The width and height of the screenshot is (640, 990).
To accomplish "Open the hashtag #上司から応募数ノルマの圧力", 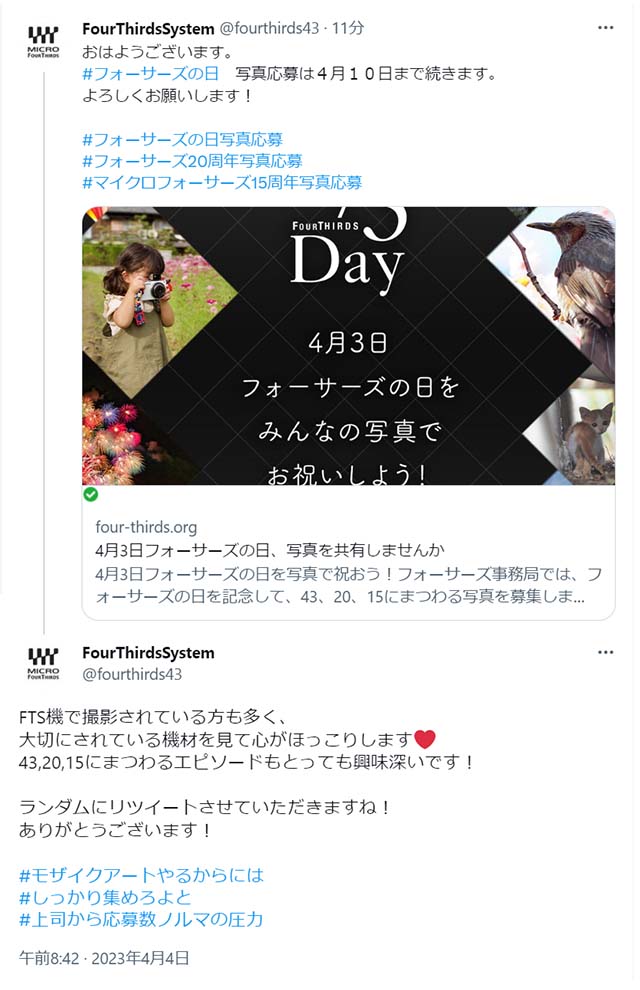I will (x=141, y=919).
